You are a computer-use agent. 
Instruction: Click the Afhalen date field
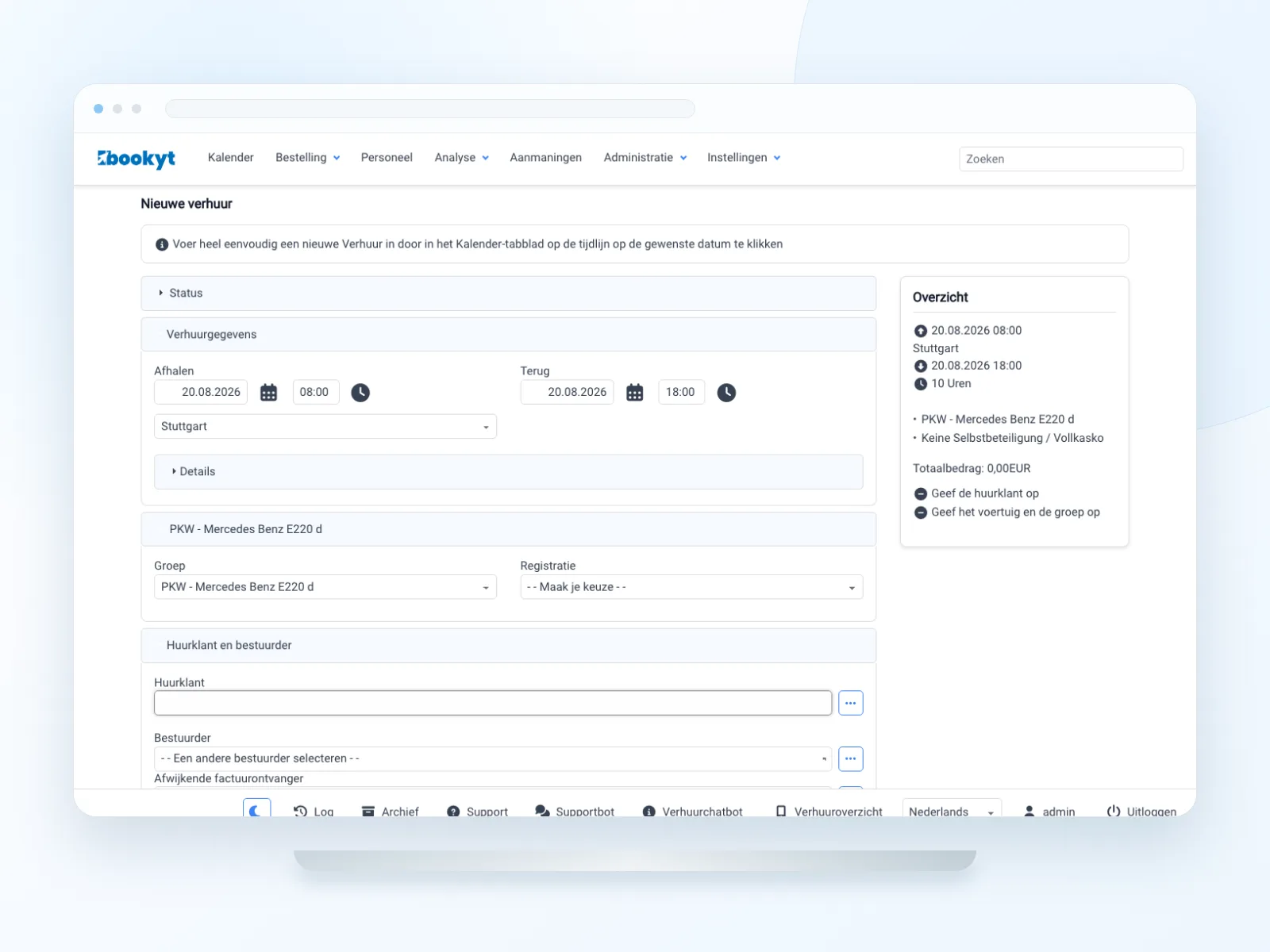(201, 392)
